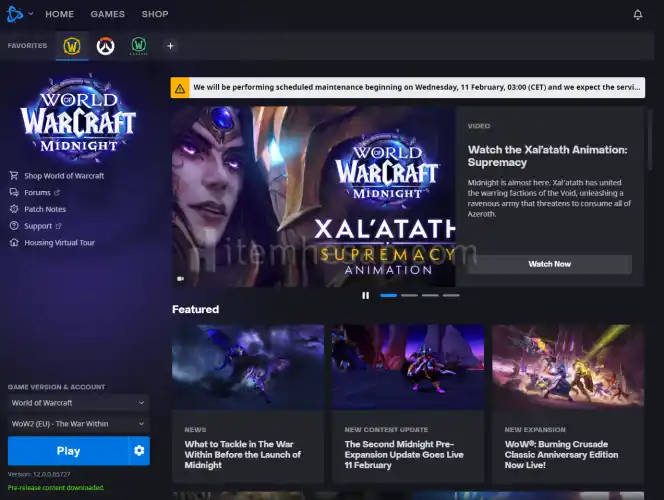Open the Battle.net logo menu
The height and width of the screenshot is (500, 664).
17,14
